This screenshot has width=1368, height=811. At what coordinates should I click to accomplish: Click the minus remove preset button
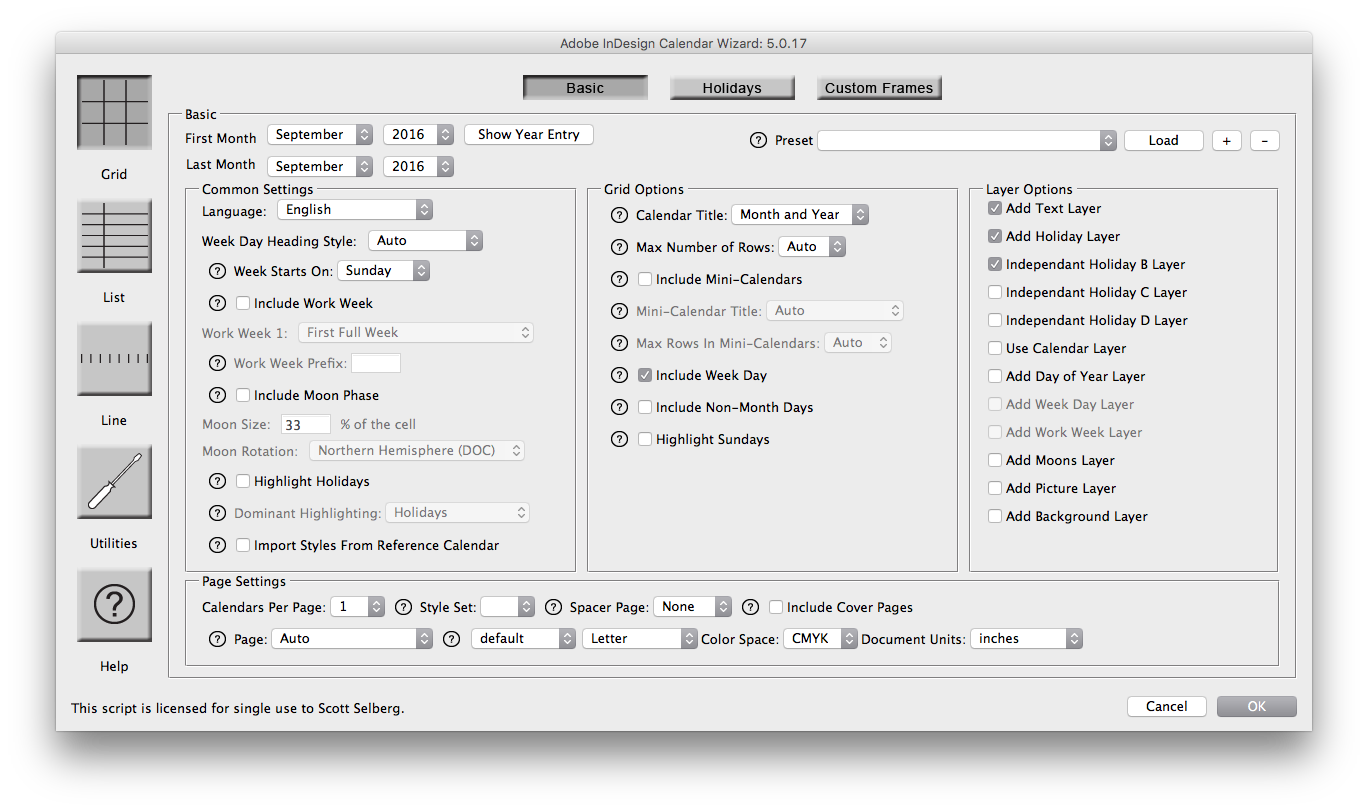(1264, 140)
